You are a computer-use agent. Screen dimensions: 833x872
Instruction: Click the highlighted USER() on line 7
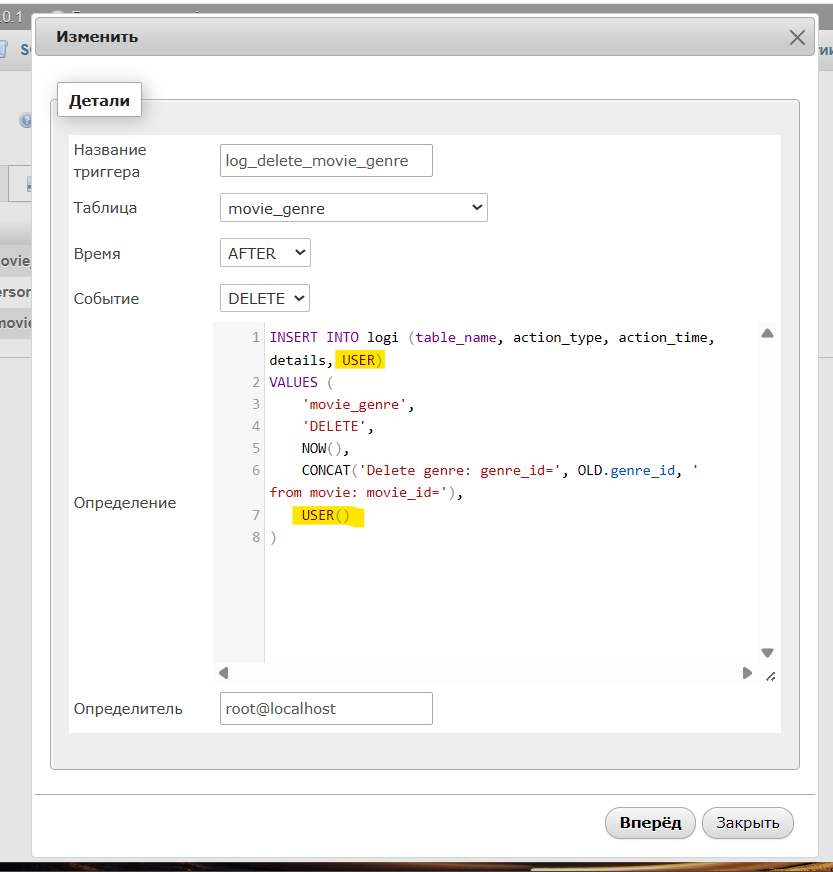326,516
